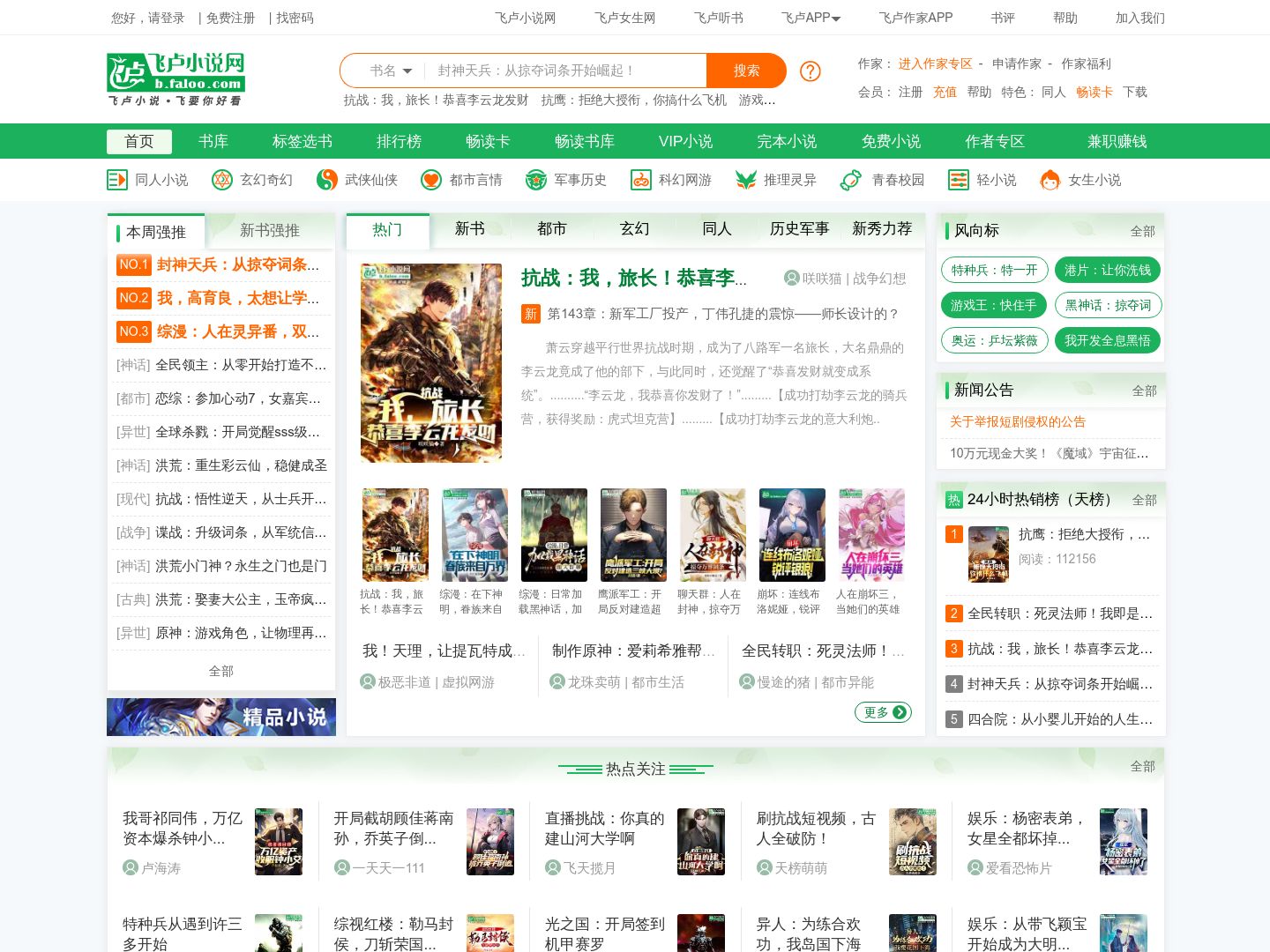Click 我开发全息黑悟 tag button
1270x952 pixels.
click(1108, 340)
